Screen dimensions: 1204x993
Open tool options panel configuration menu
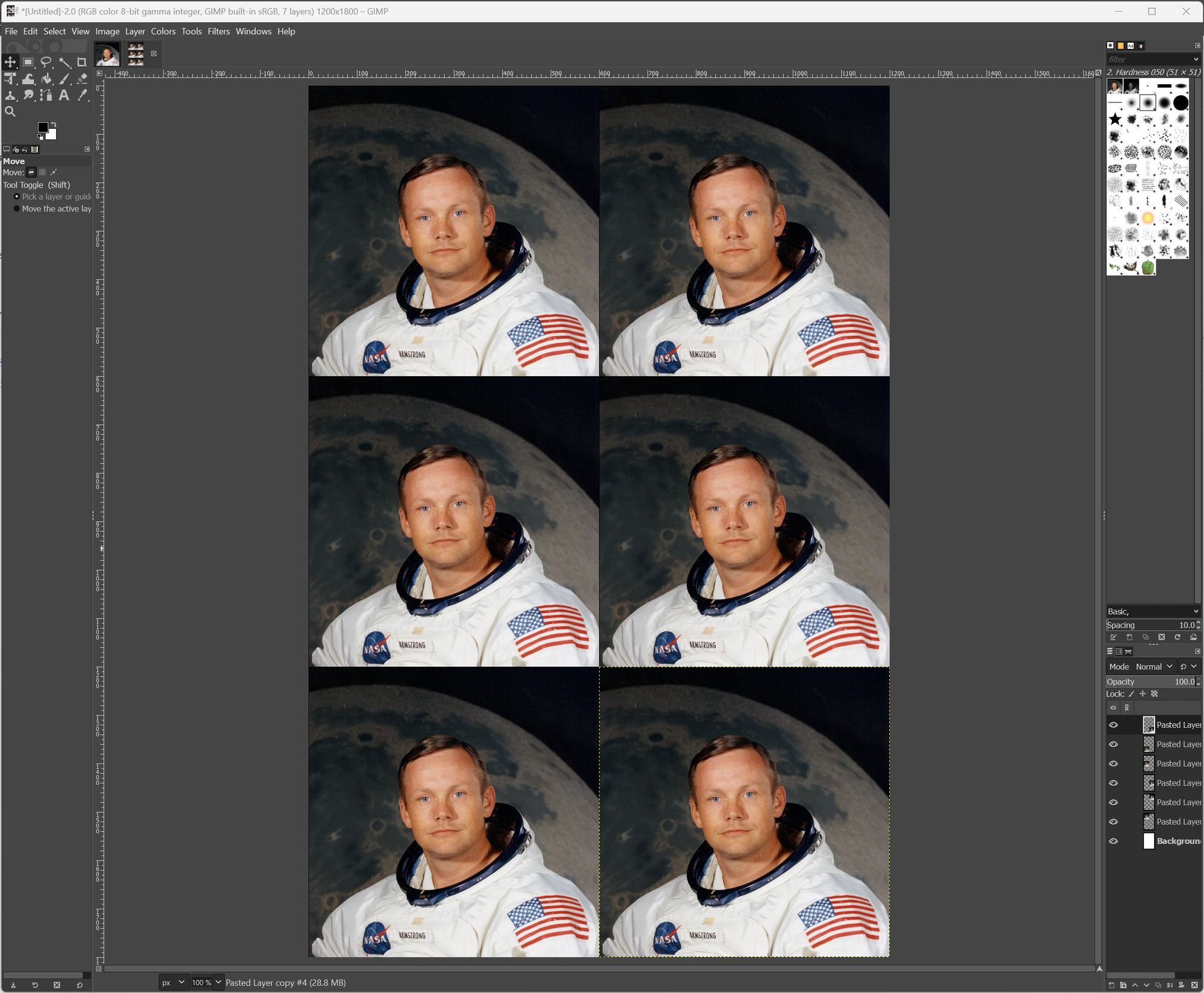(87, 149)
